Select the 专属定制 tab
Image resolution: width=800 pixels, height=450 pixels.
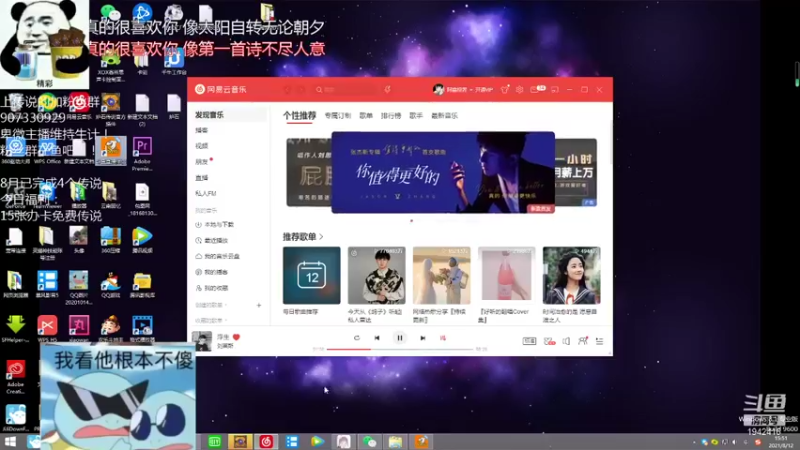click(x=338, y=116)
